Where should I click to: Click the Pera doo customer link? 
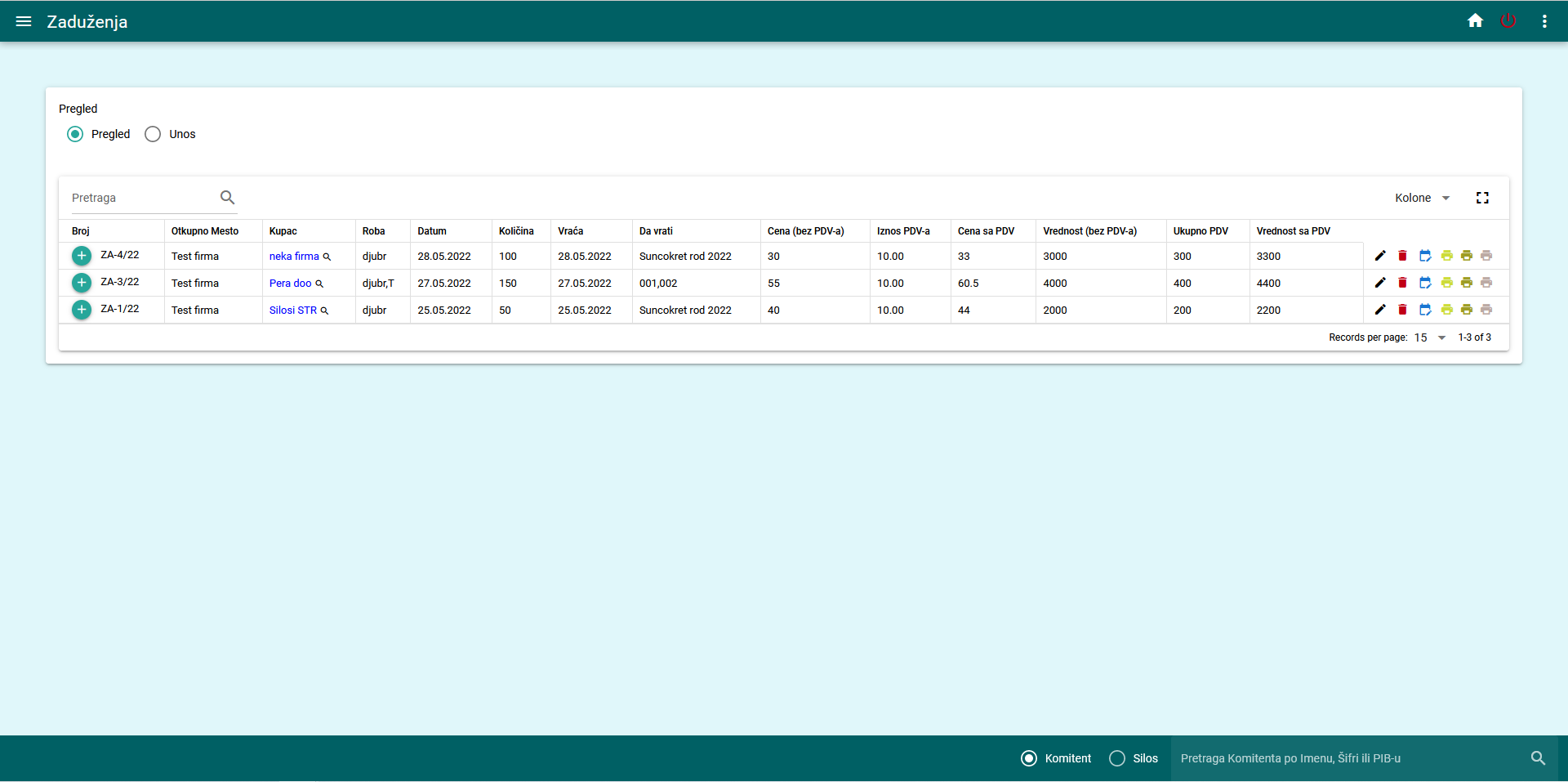[x=291, y=283]
